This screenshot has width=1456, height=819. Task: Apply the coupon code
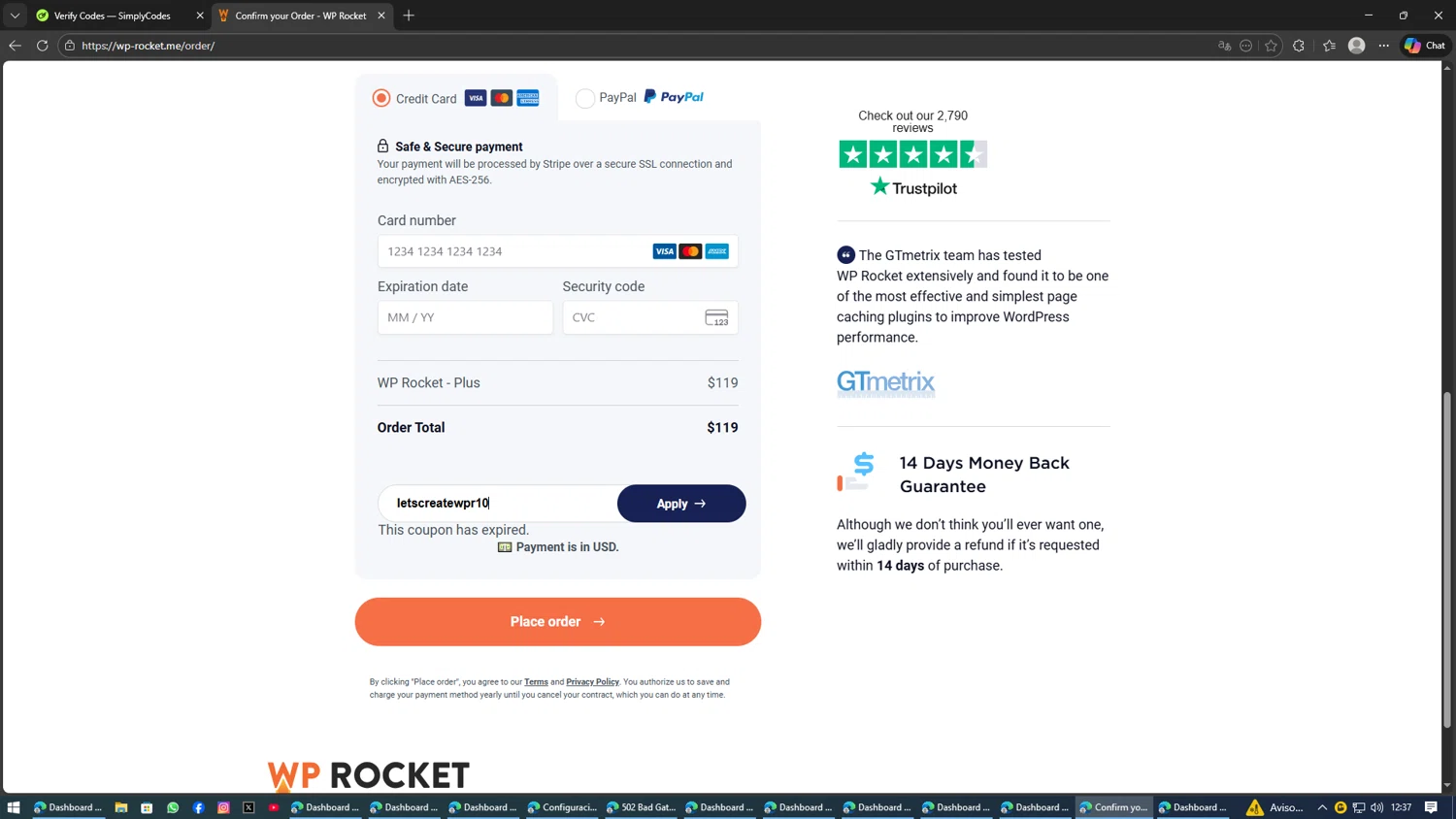(681, 504)
